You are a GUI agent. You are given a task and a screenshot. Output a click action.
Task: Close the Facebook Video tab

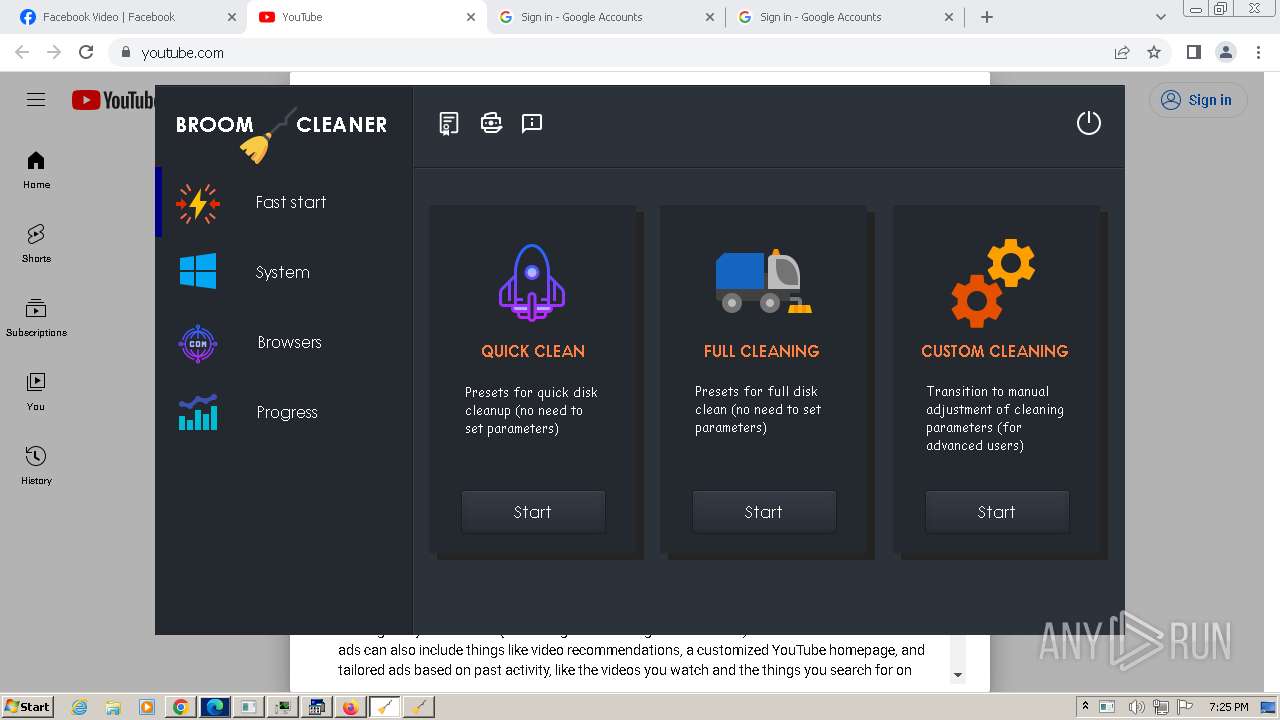[231, 17]
